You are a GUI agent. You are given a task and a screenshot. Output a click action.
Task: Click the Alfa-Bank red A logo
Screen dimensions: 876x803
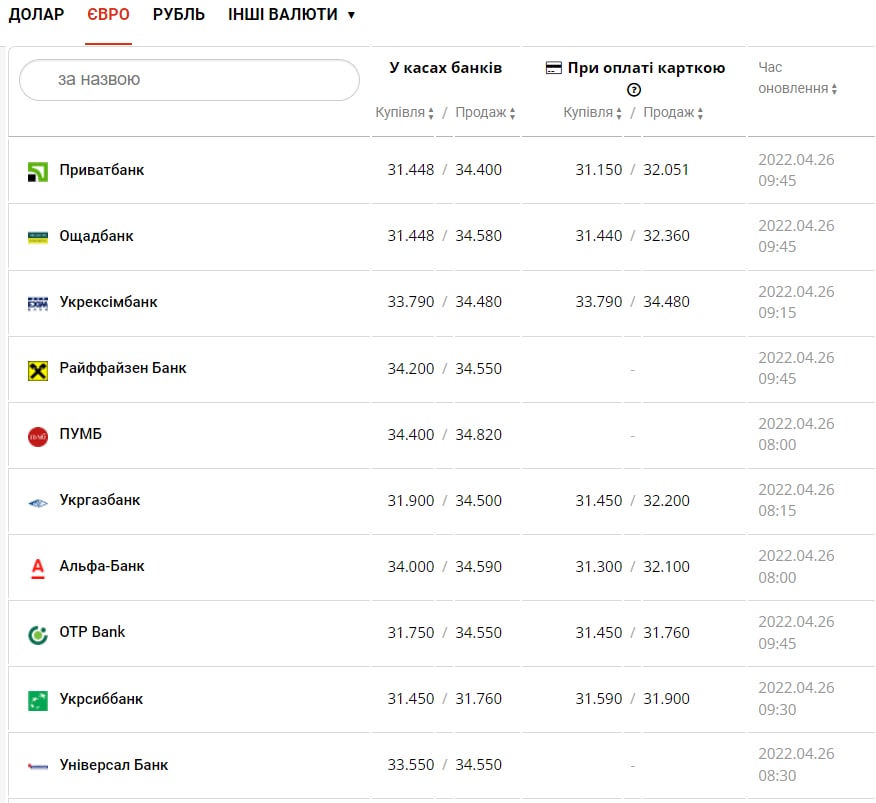(38, 568)
